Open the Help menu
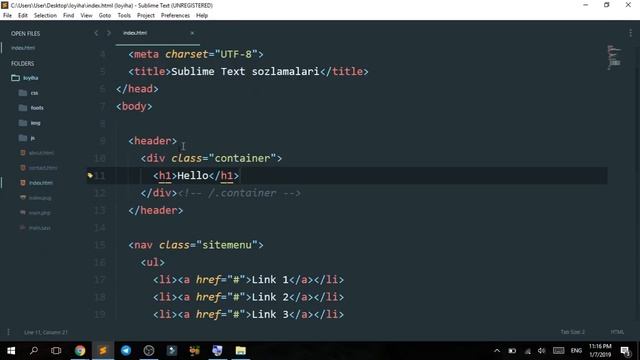This screenshot has height=360, width=640. pos(202,16)
